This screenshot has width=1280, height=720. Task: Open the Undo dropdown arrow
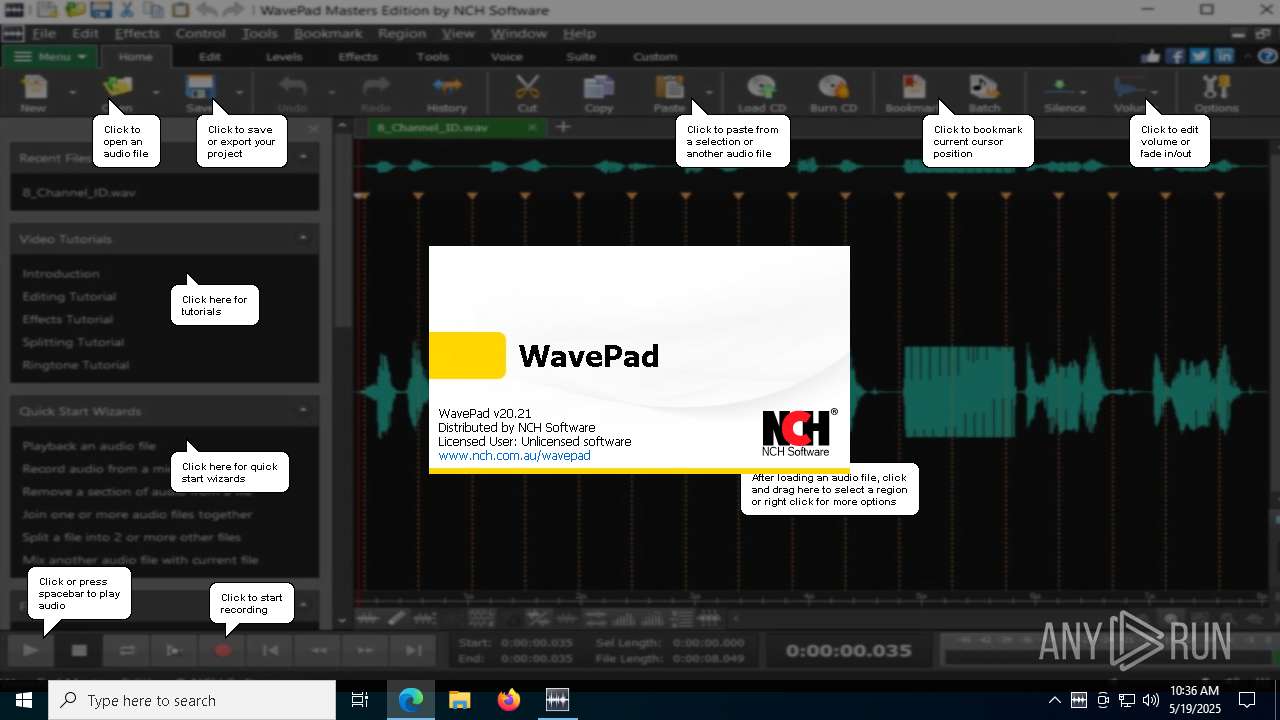point(332,92)
